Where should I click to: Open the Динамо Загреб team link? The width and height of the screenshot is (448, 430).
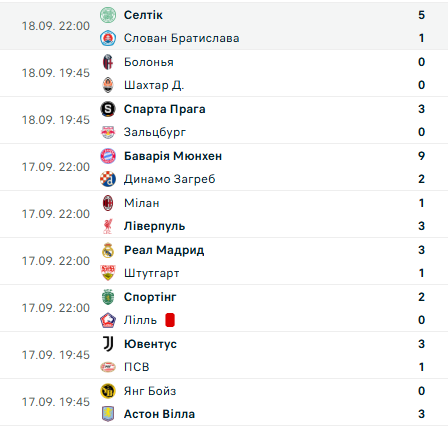pos(170,179)
